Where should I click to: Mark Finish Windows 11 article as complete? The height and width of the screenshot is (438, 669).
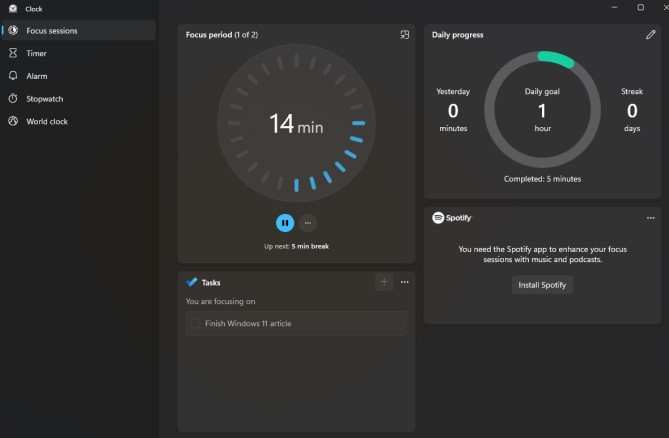click(195, 323)
